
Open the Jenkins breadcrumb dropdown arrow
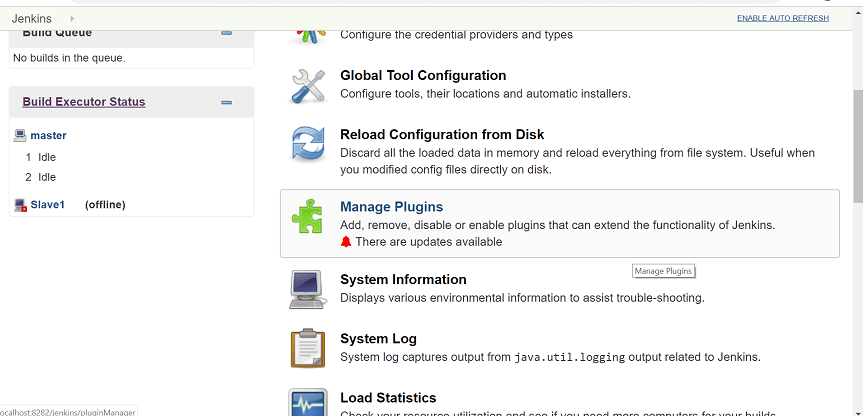tap(72, 19)
